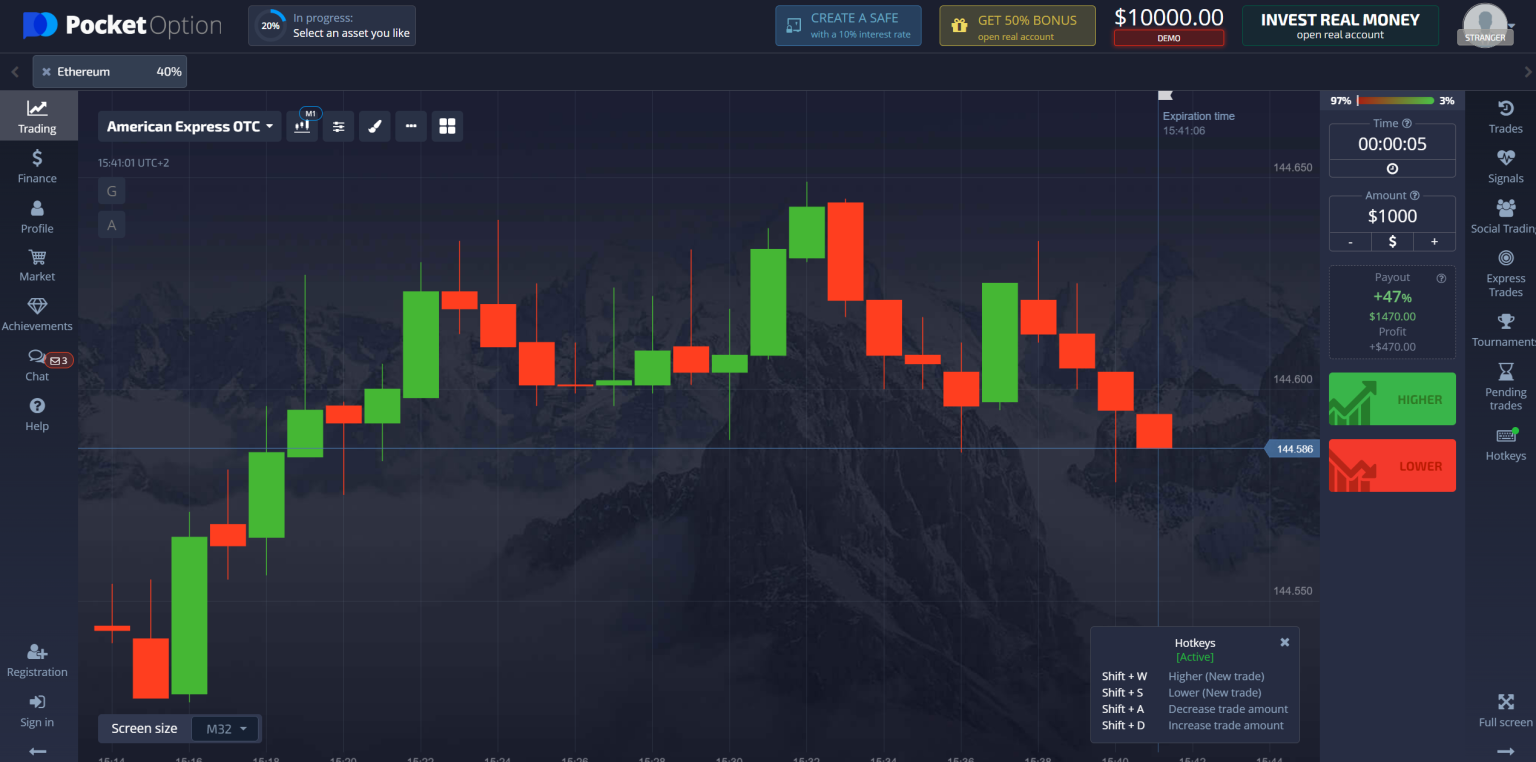Click INVEST REAL MONEY button
Viewport: 1536px width, 762px height.
click(x=1340, y=25)
